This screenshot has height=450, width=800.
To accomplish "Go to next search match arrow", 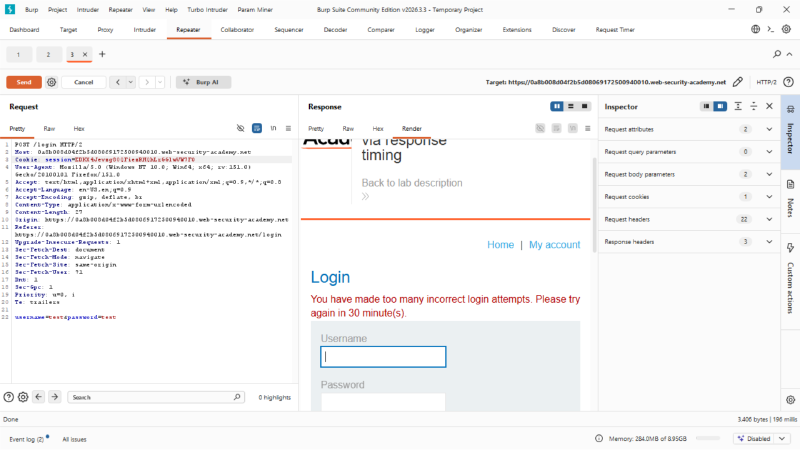I will click(55, 397).
